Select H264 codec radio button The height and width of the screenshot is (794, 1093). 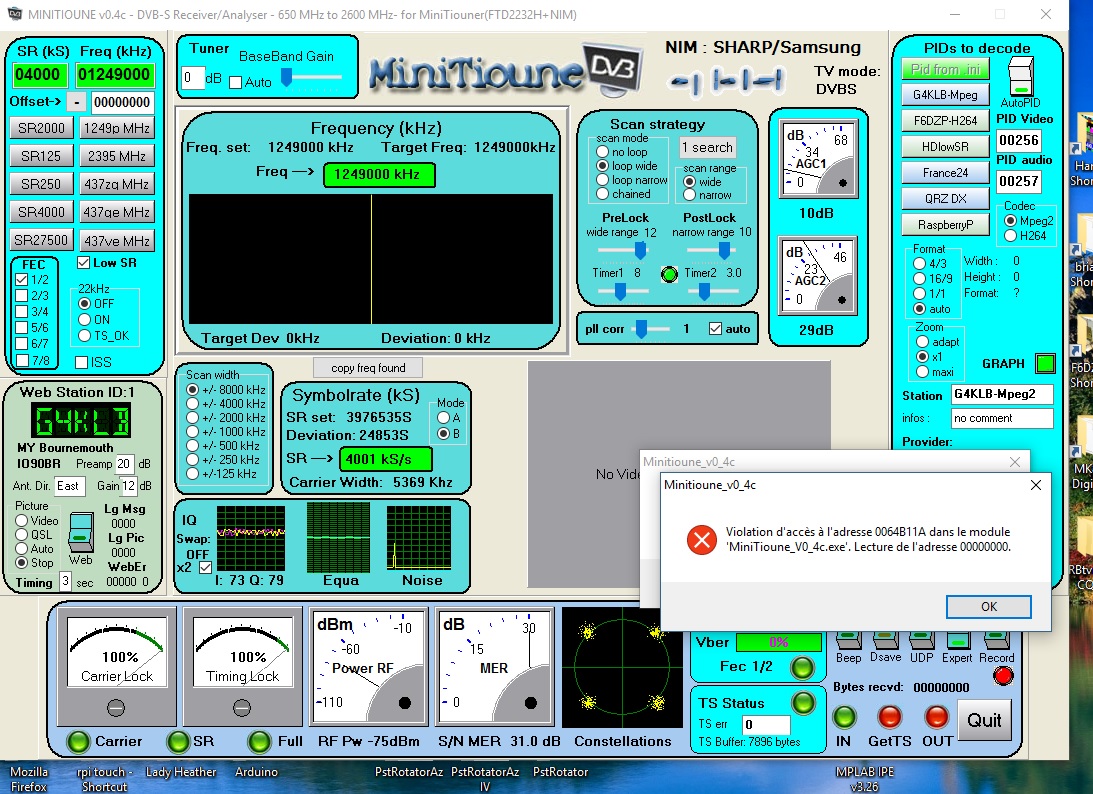coord(1010,236)
